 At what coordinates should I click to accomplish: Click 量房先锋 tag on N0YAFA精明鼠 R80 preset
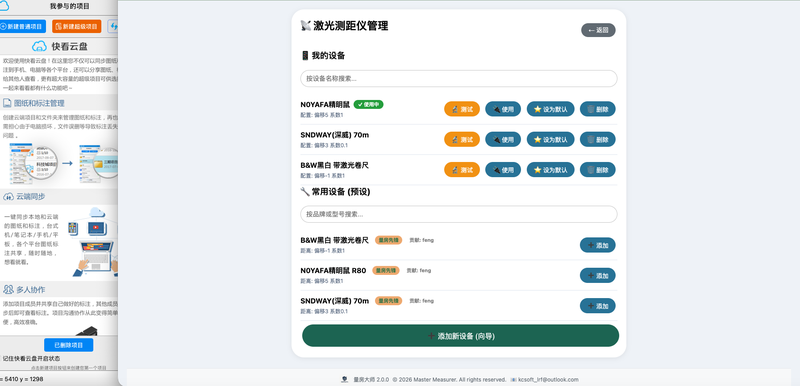pos(386,270)
